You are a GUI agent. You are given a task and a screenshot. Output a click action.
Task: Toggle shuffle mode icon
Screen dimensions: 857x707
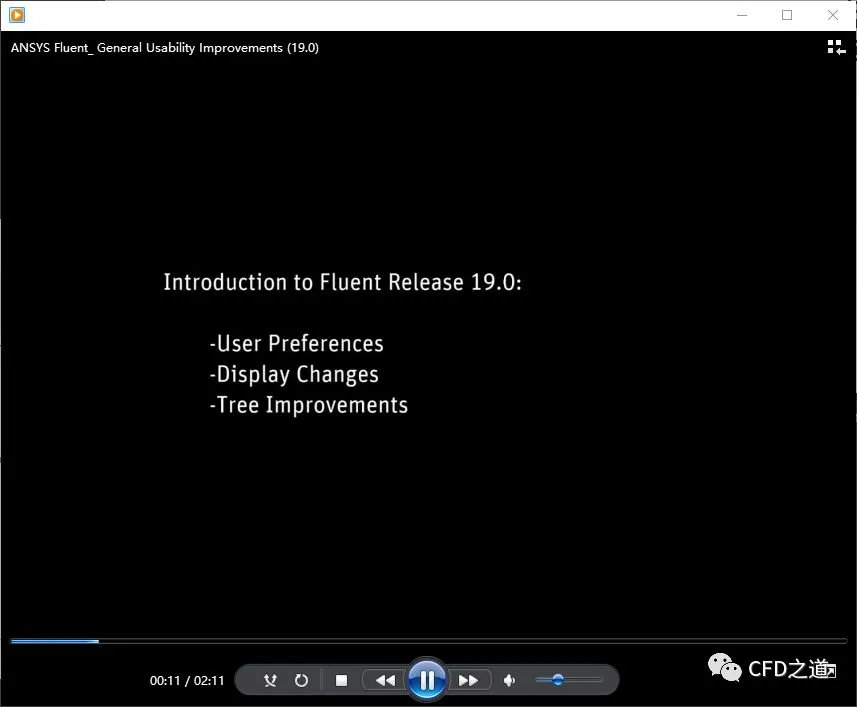click(x=270, y=680)
